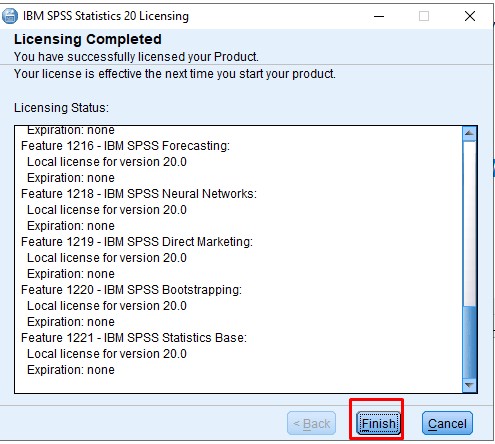Screen dimensions: 495x444
Task: Click the window title text in title bar
Action: 106,16
